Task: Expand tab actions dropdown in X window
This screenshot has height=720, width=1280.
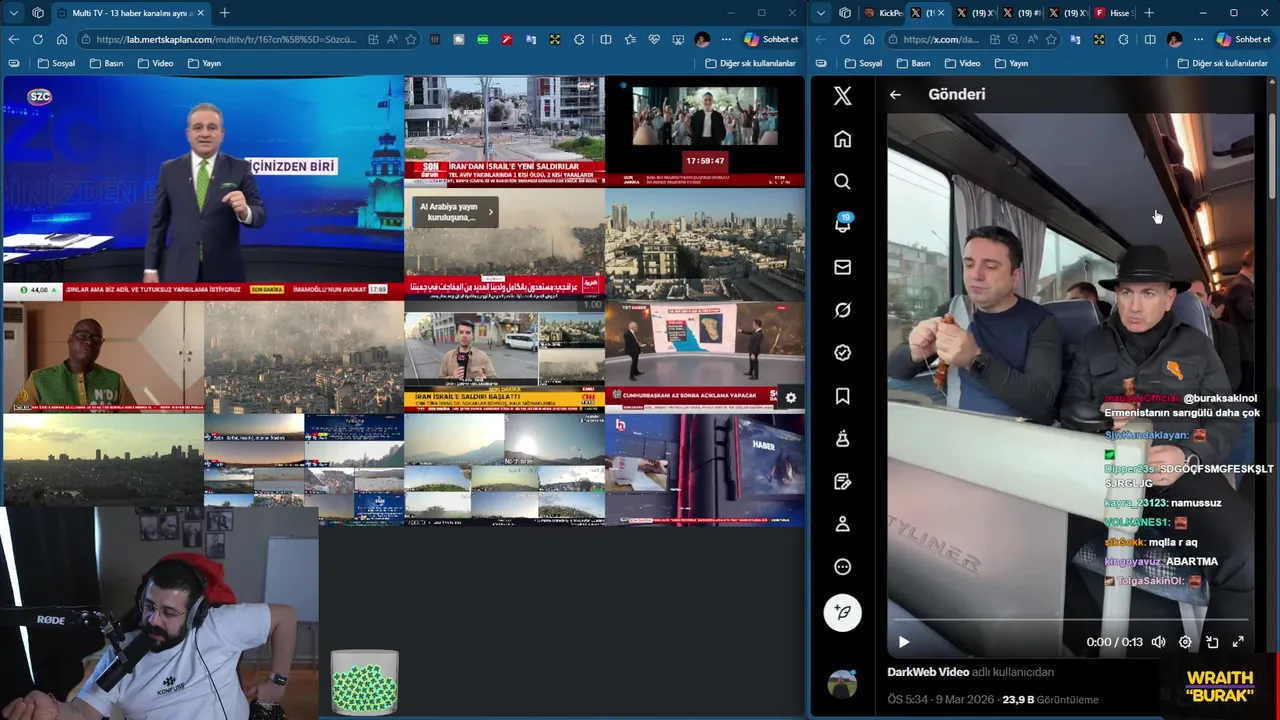Action: (821, 13)
